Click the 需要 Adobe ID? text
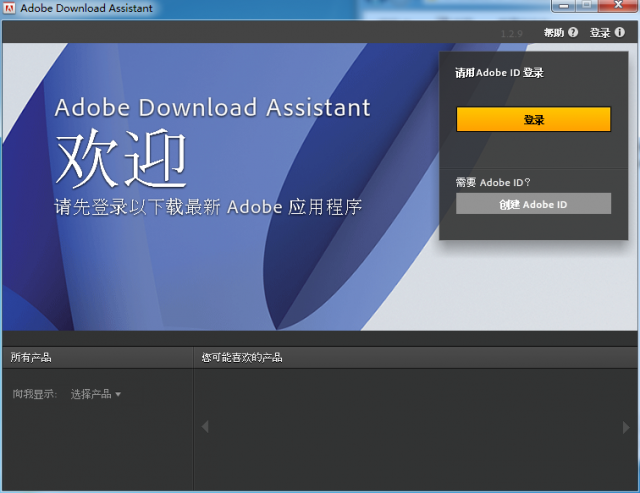 pos(493,182)
